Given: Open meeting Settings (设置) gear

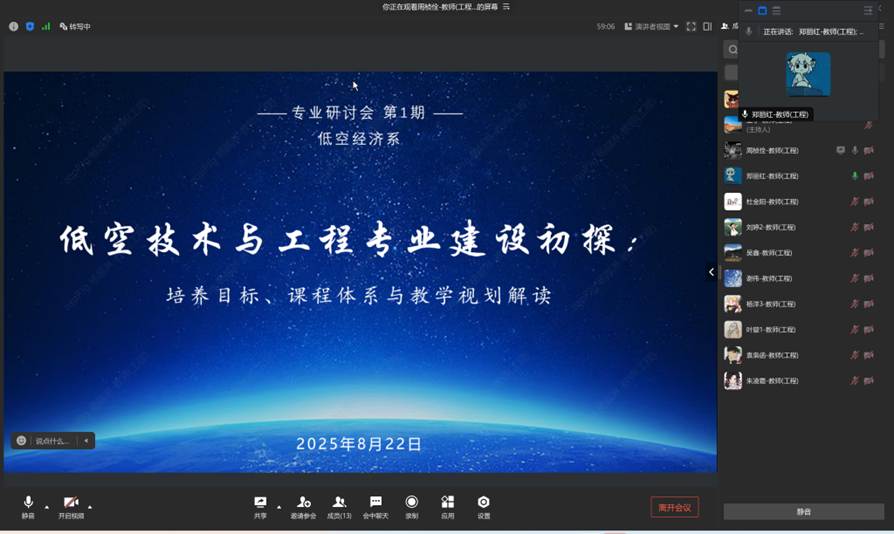Looking at the screenshot, I should click(x=483, y=505).
